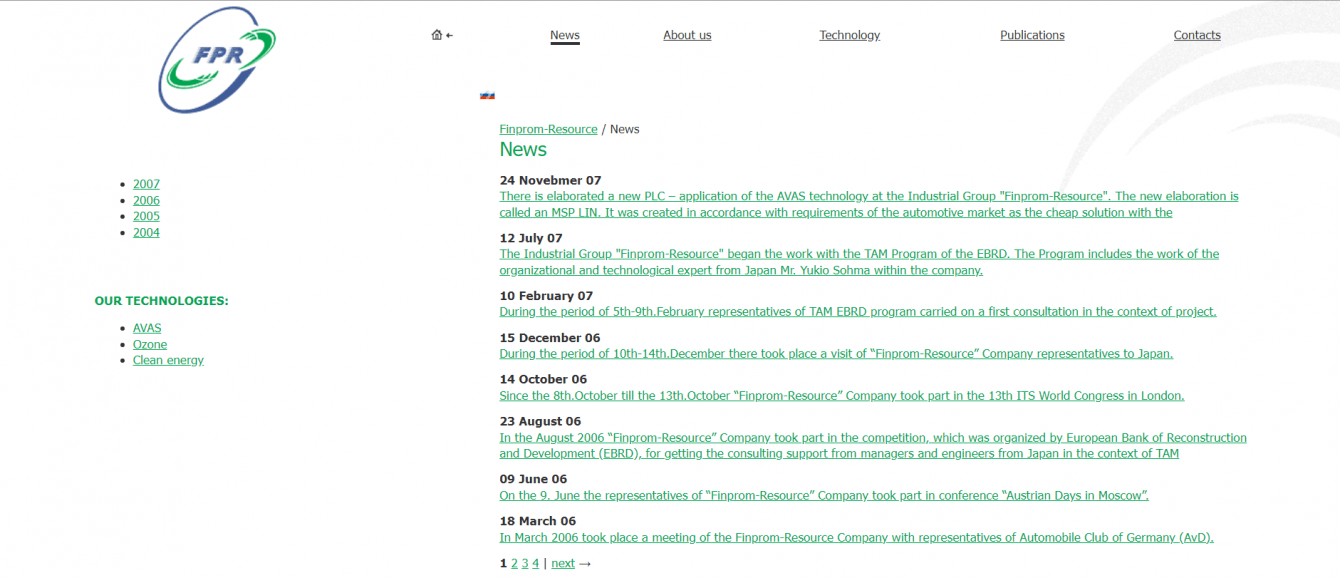Filter news by year 2006
The width and height of the screenshot is (1340, 578).
point(146,200)
